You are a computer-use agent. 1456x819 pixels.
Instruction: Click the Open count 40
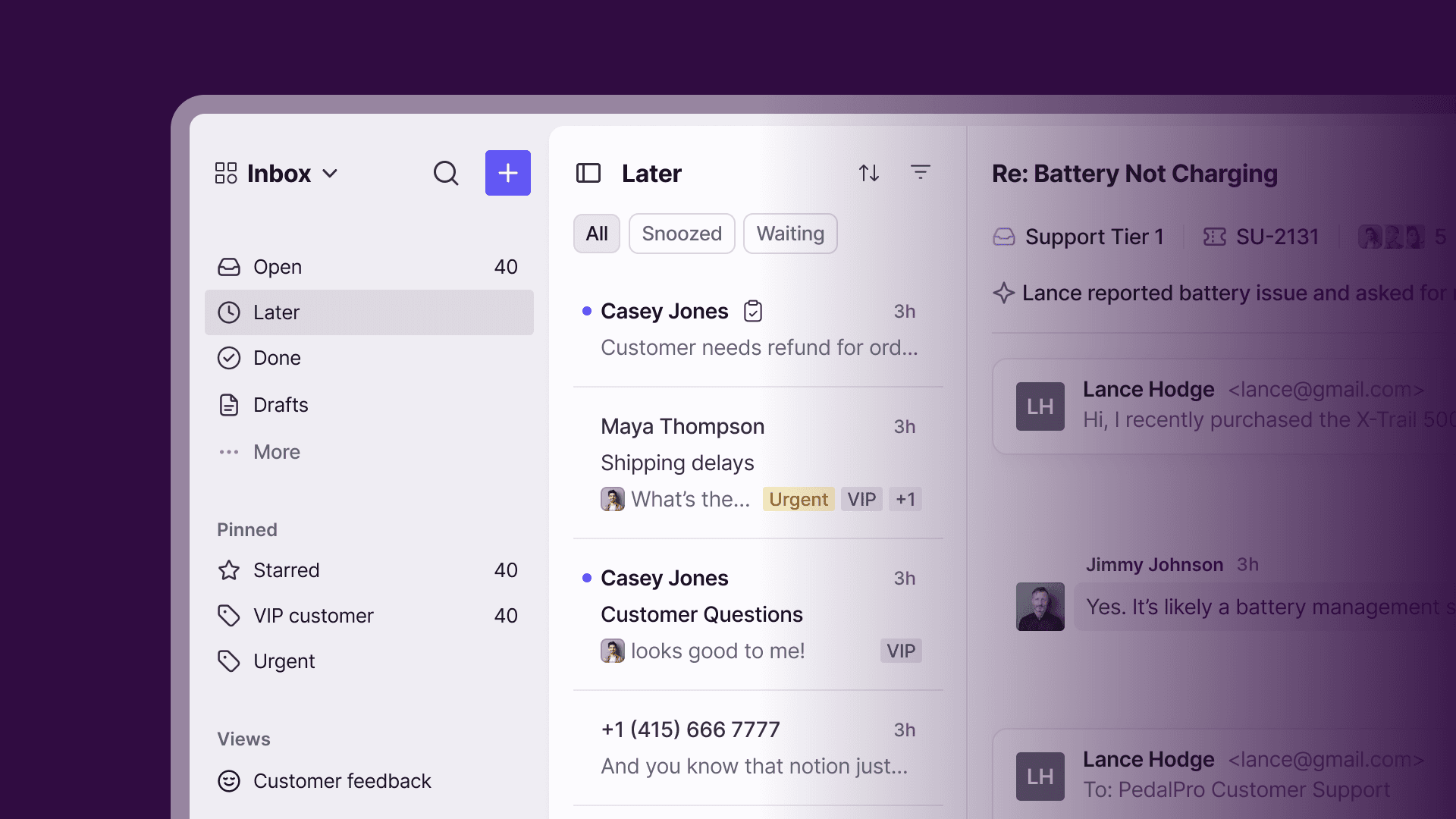(506, 267)
